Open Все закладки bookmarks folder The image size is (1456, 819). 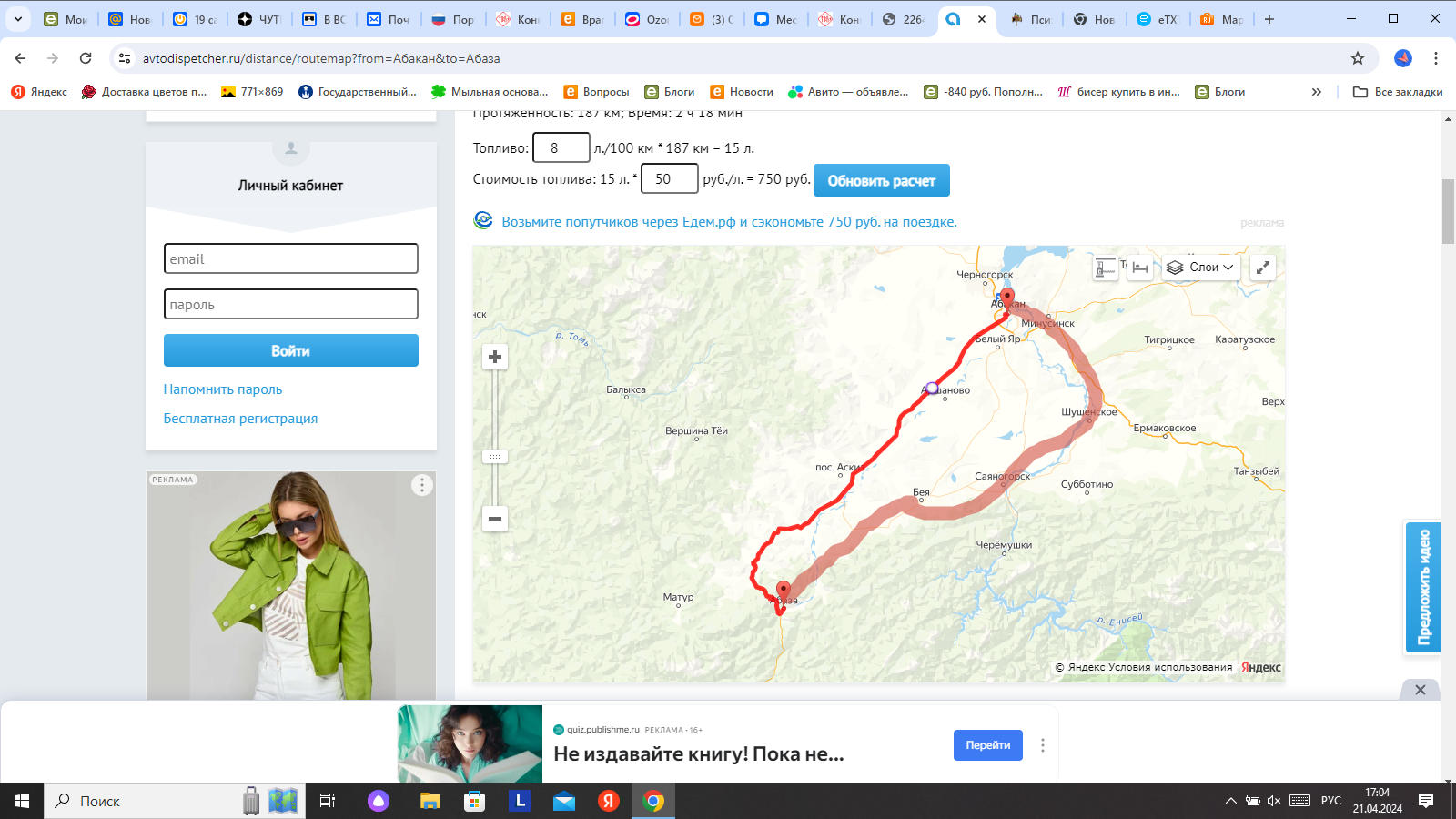[x=1398, y=92]
